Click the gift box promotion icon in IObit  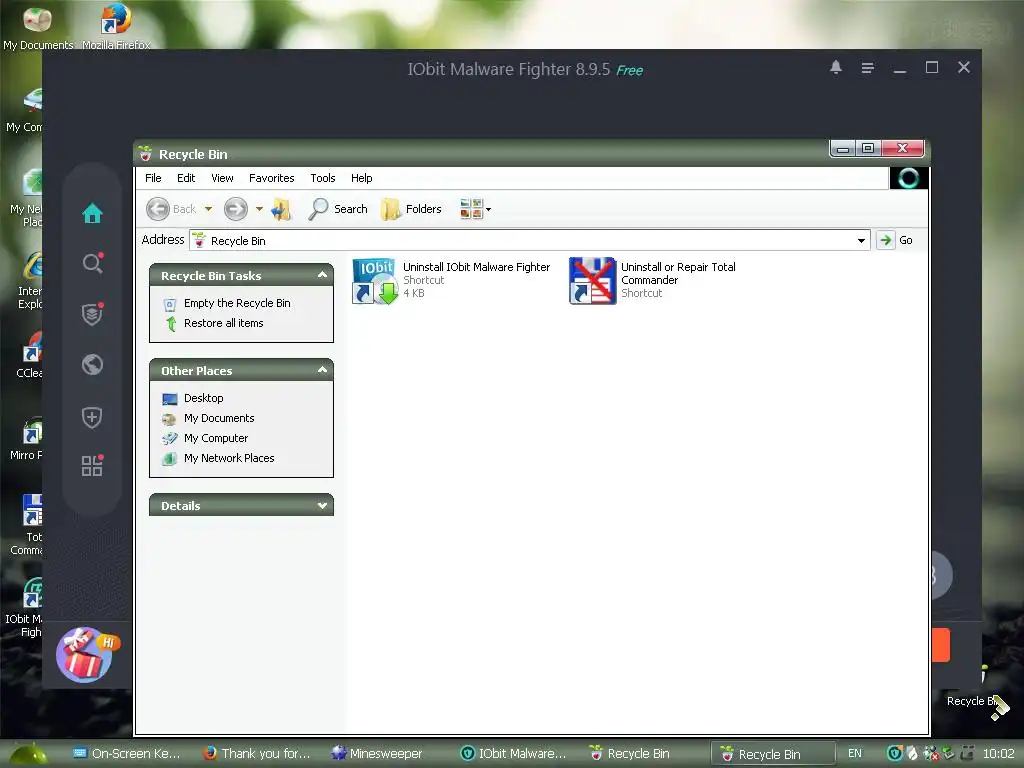(86, 655)
